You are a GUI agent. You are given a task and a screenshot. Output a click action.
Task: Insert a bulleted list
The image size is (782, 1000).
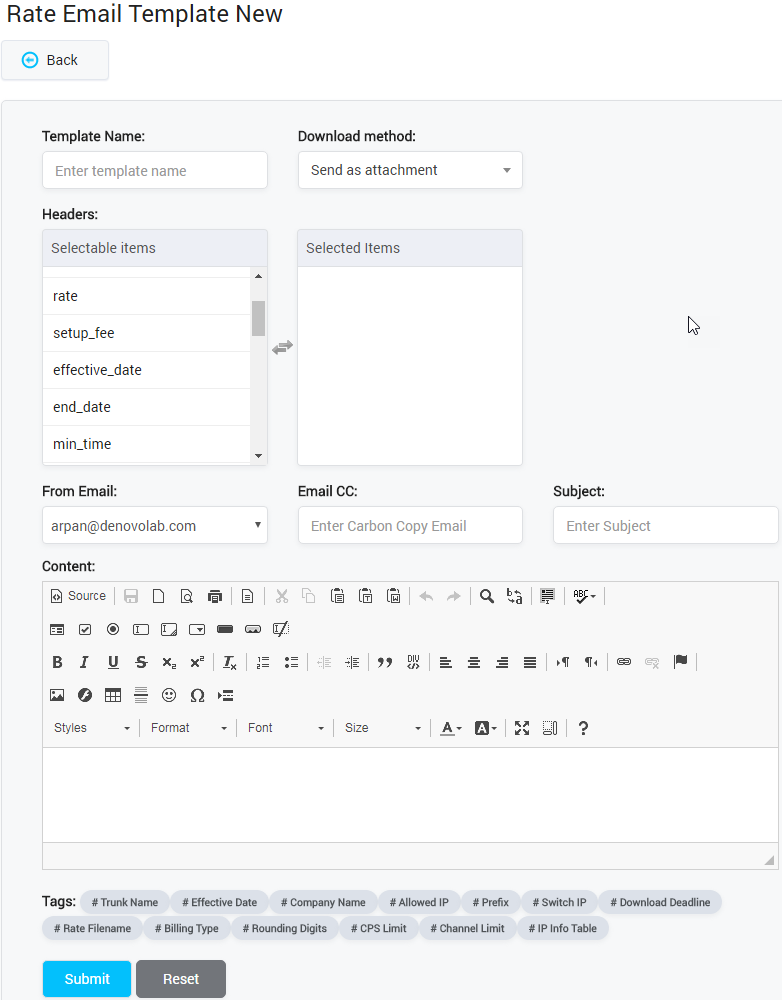[x=291, y=662]
